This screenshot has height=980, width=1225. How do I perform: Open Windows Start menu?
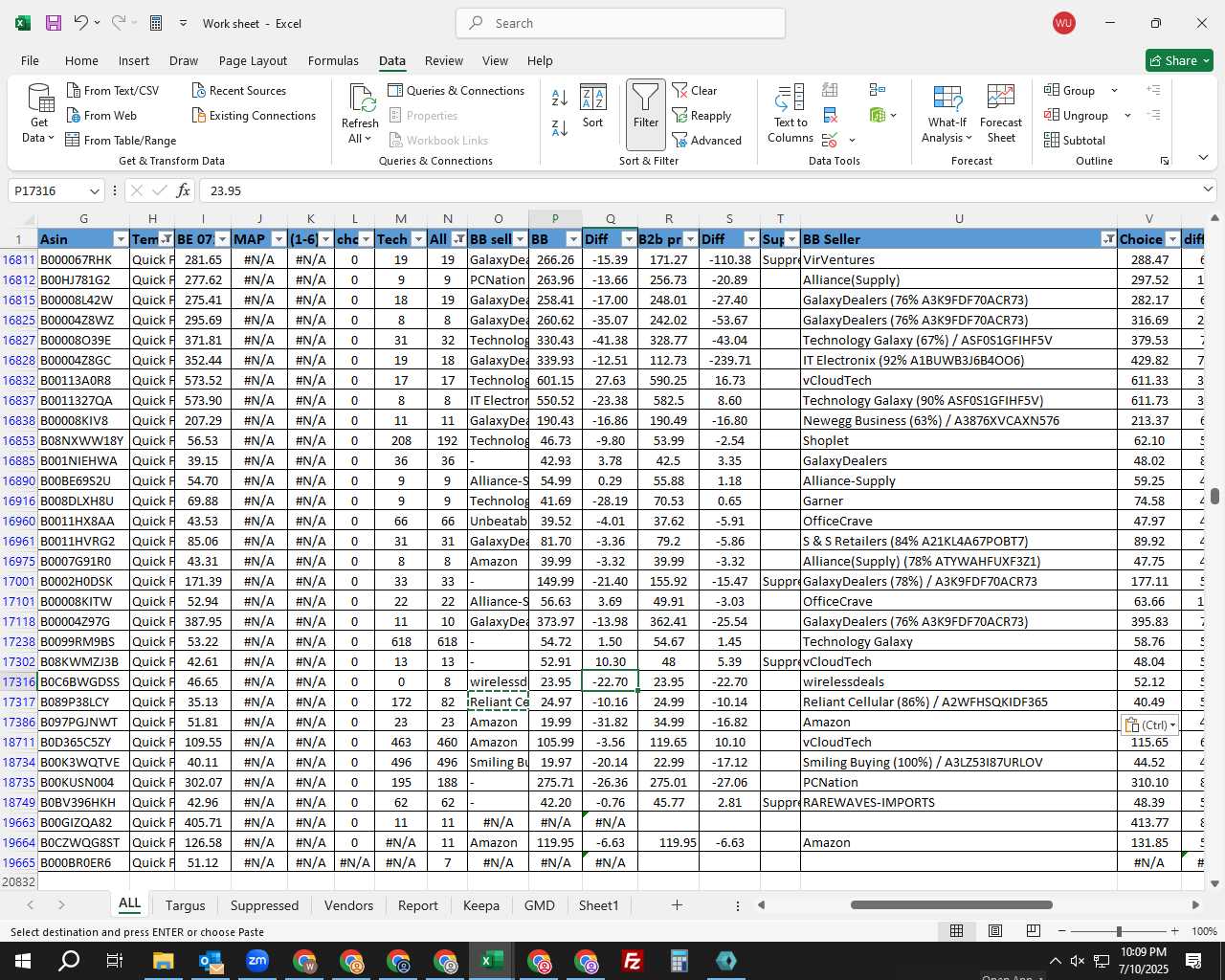(x=22, y=961)
